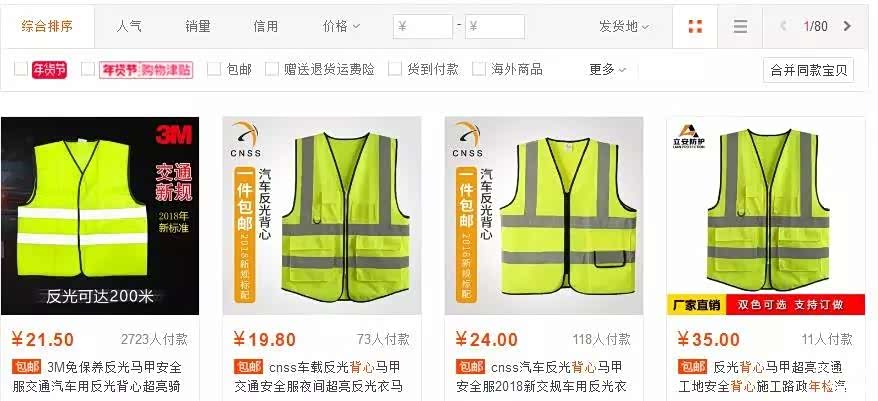Expand the 价格 sort dropdown

[341, 26]
